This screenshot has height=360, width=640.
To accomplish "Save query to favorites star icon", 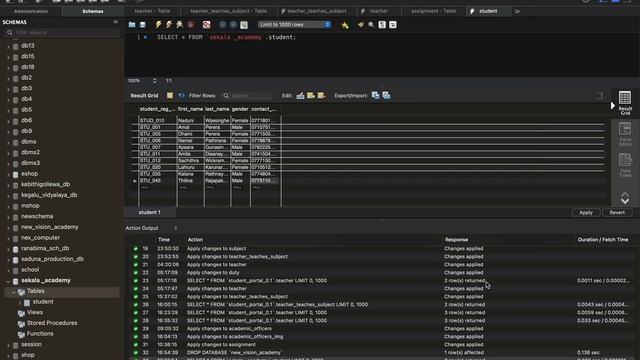I will pyautogui.click(x=345, y=25).
